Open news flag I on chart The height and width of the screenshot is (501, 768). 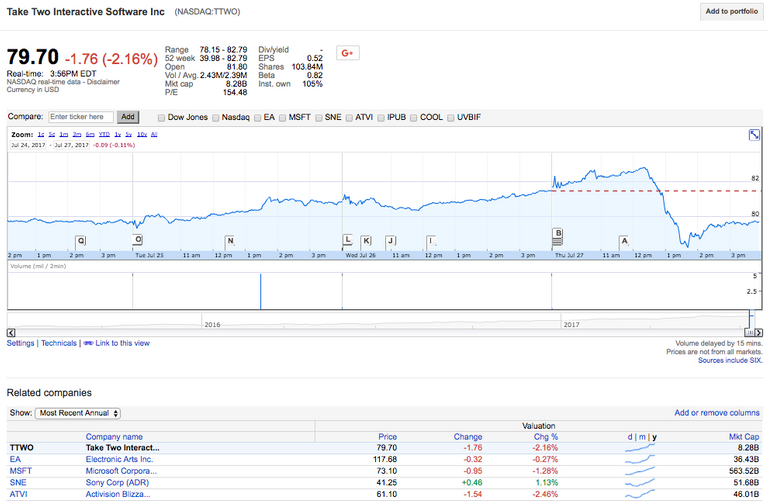431,241
